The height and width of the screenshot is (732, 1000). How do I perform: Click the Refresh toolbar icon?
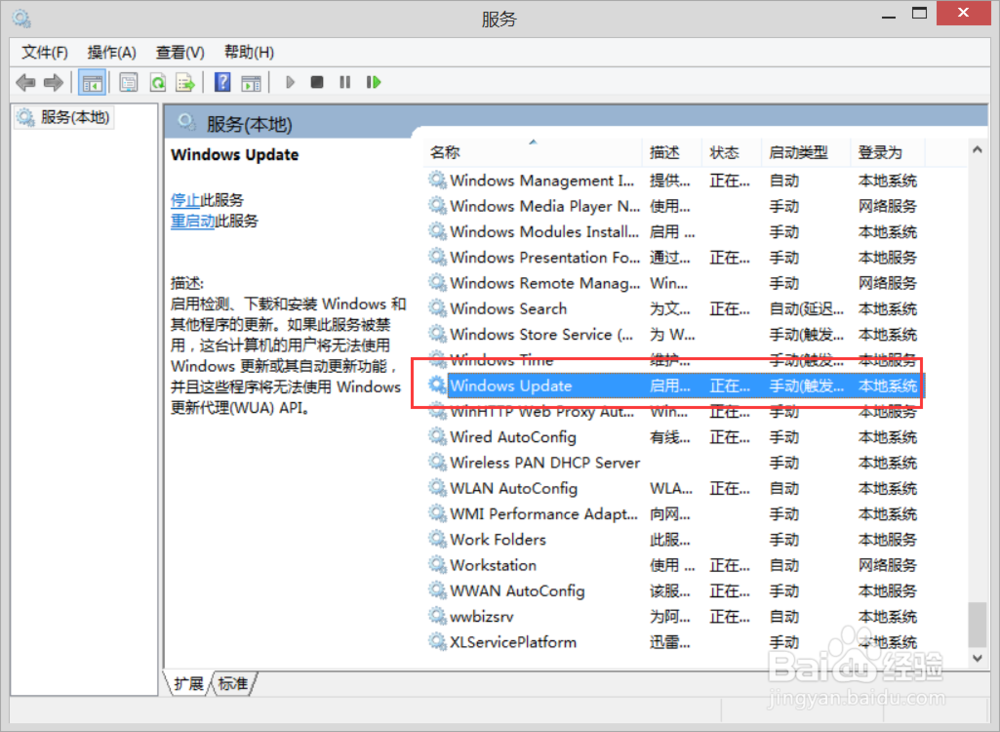[158, 82]
